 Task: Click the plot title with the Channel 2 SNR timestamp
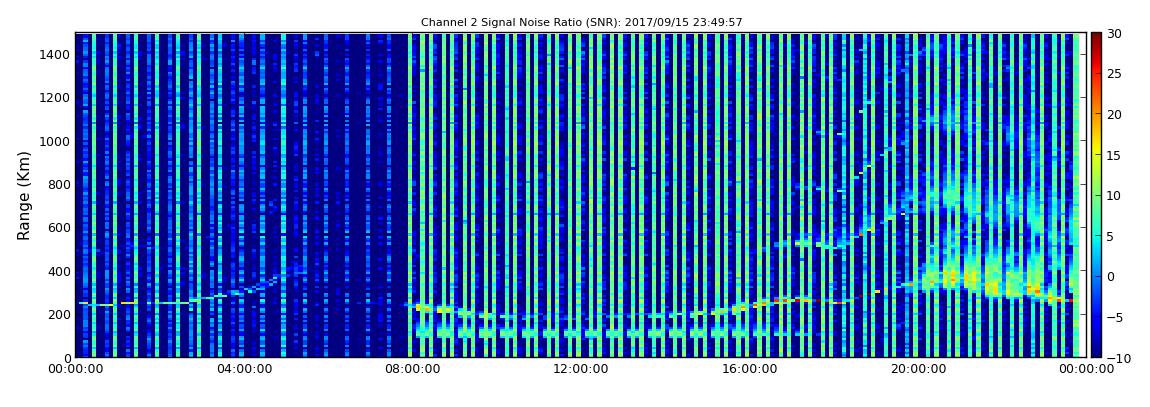582,23
